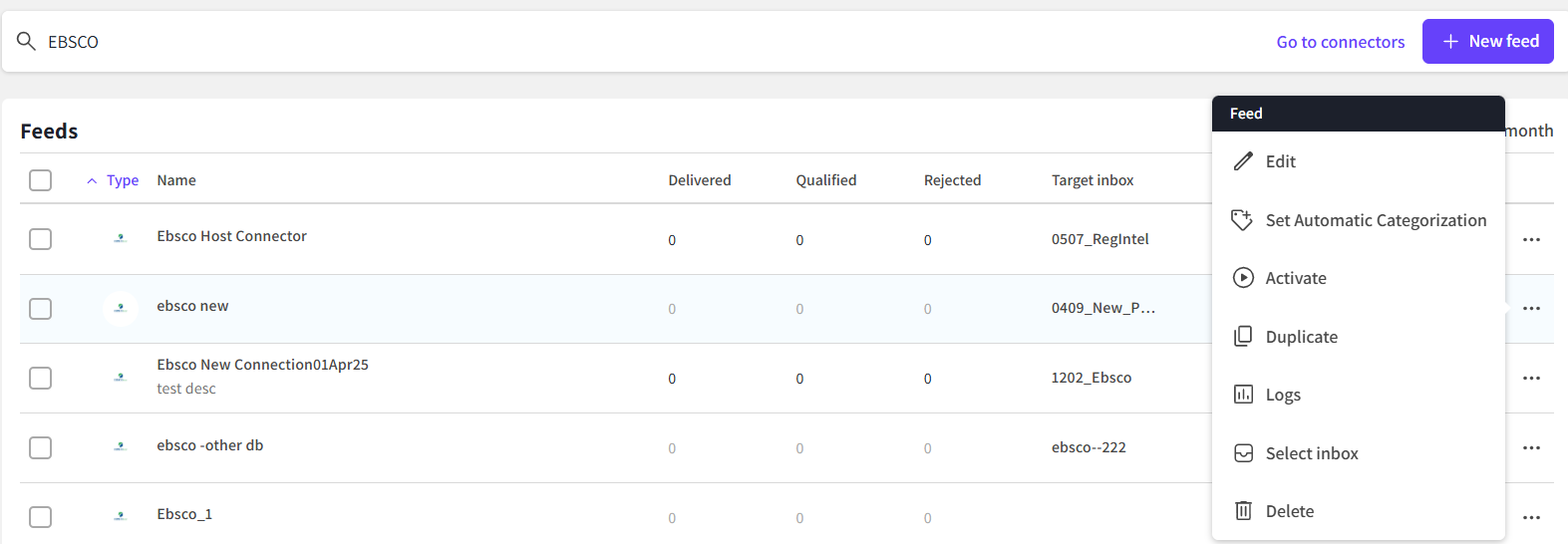Click the Logs chart icon
Viewport: 1568px width, 544px height.
[x=1243, y=395]
